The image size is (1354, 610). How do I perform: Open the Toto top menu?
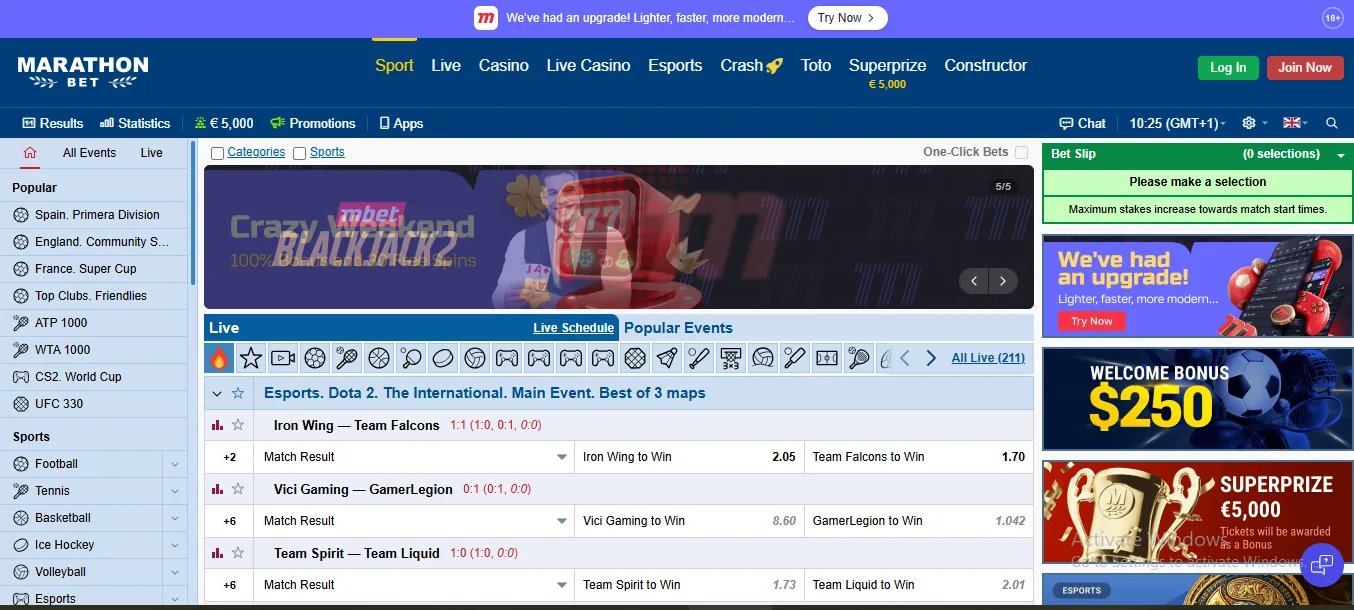point(816,65)
